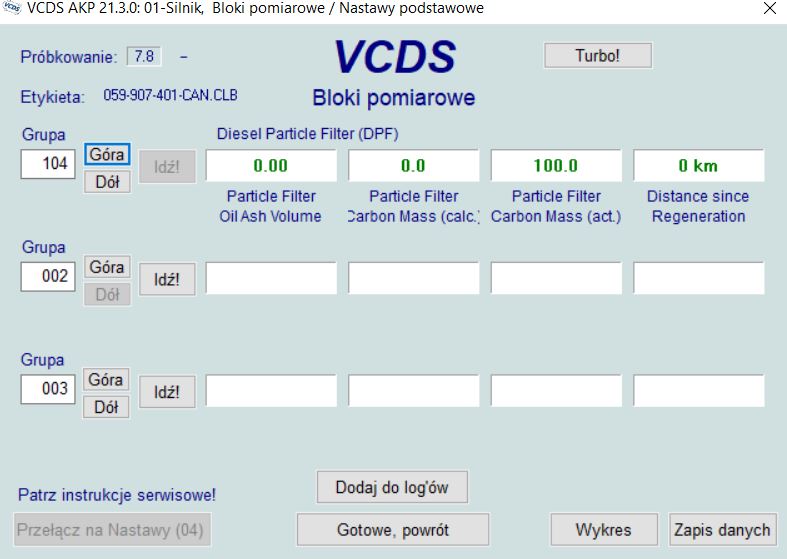Click the Carbon Mass (calc.) value 0.0
The height and width of the screenshot is (559, 787).
pos(414,165)
